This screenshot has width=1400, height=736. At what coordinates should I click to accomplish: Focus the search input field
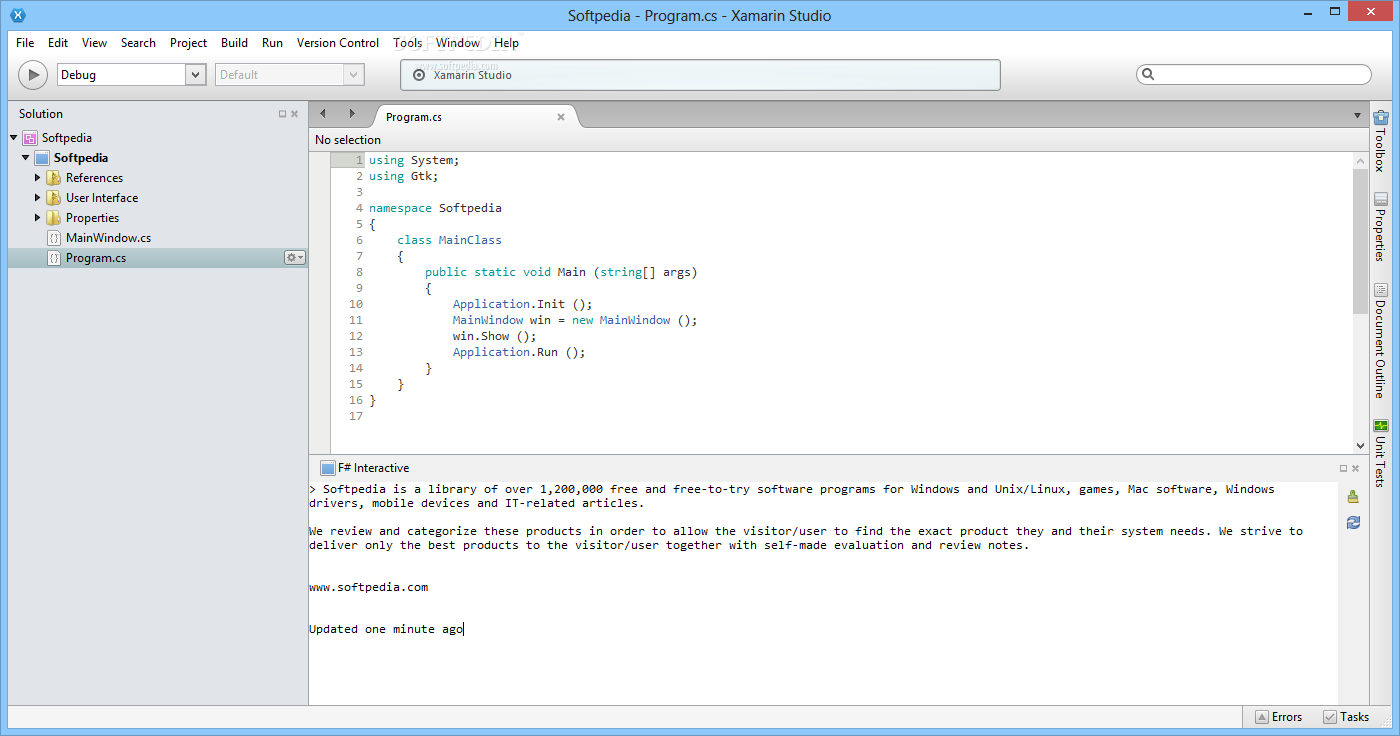(1254, 74)
